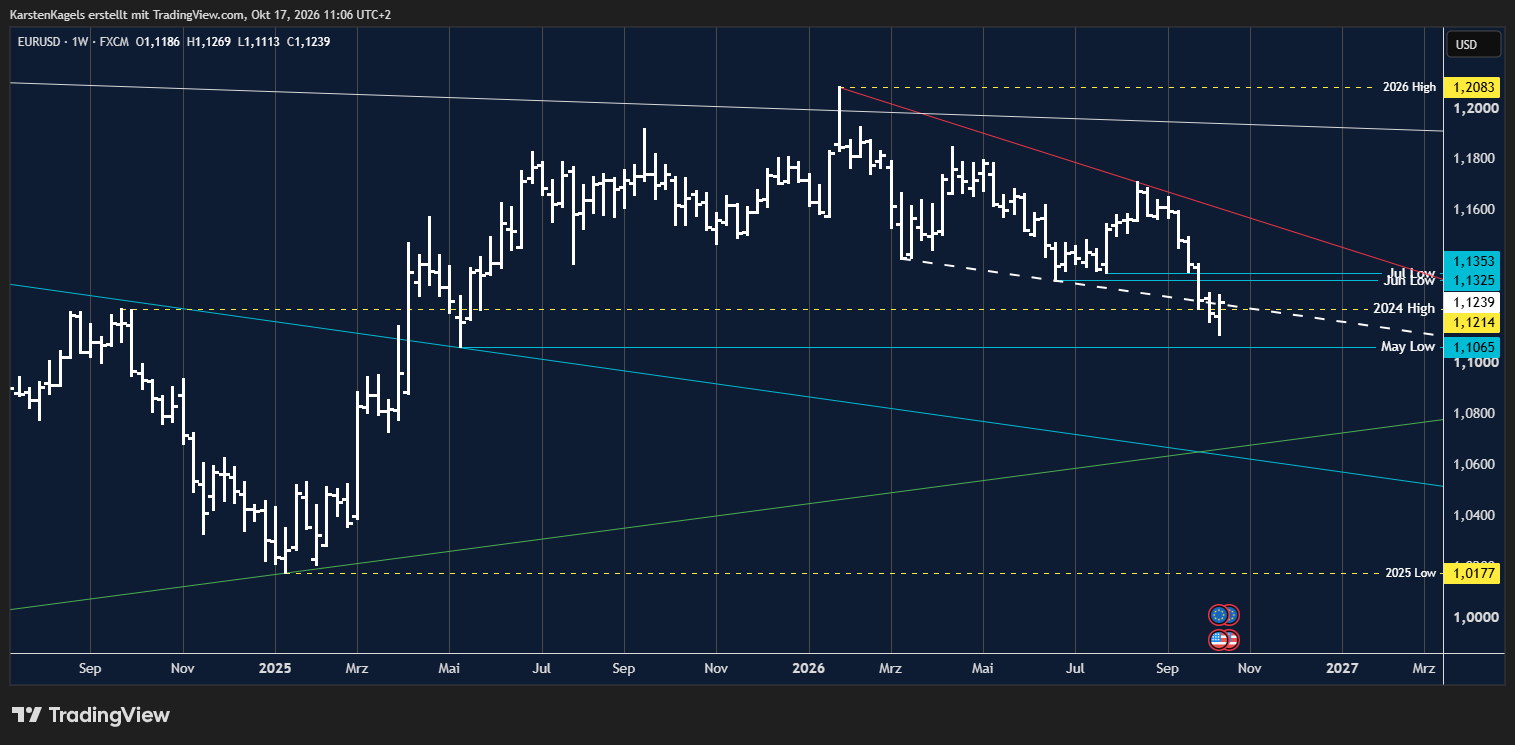Click the close value C1,1239 in the legend

coord(308,42)
